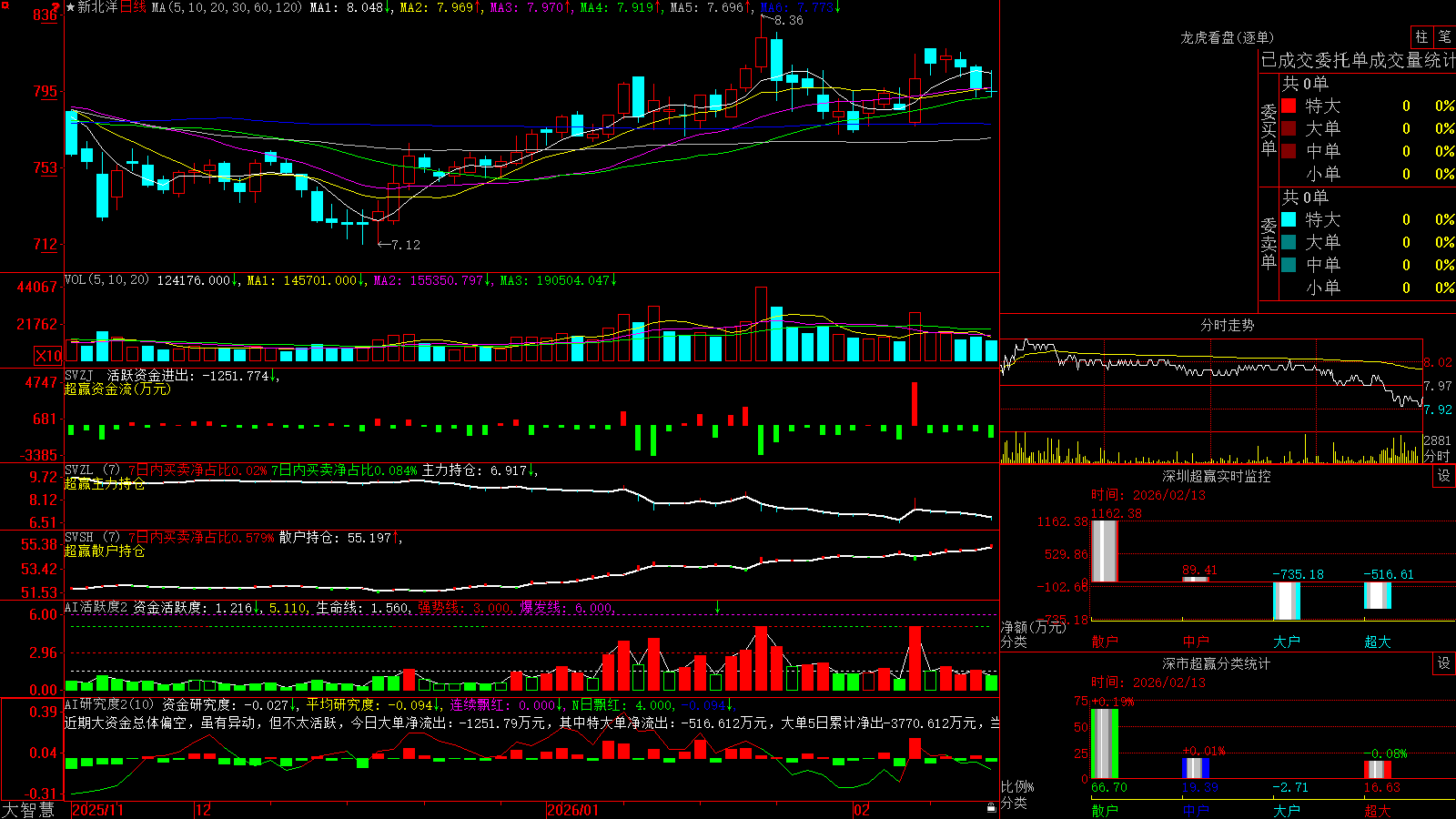Click the 836 price axis label
Viewport: 1456px width, 819px height.
[45, 15]
